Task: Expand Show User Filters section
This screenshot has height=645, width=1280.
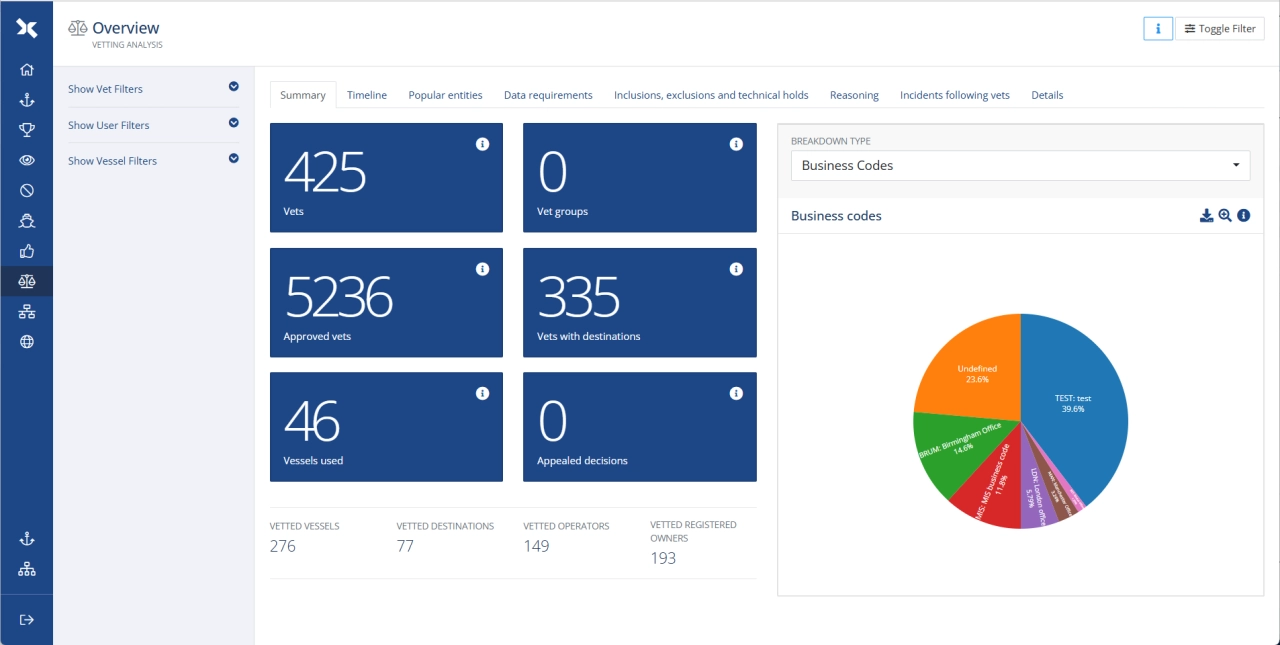Action: (x=234, y=123)
